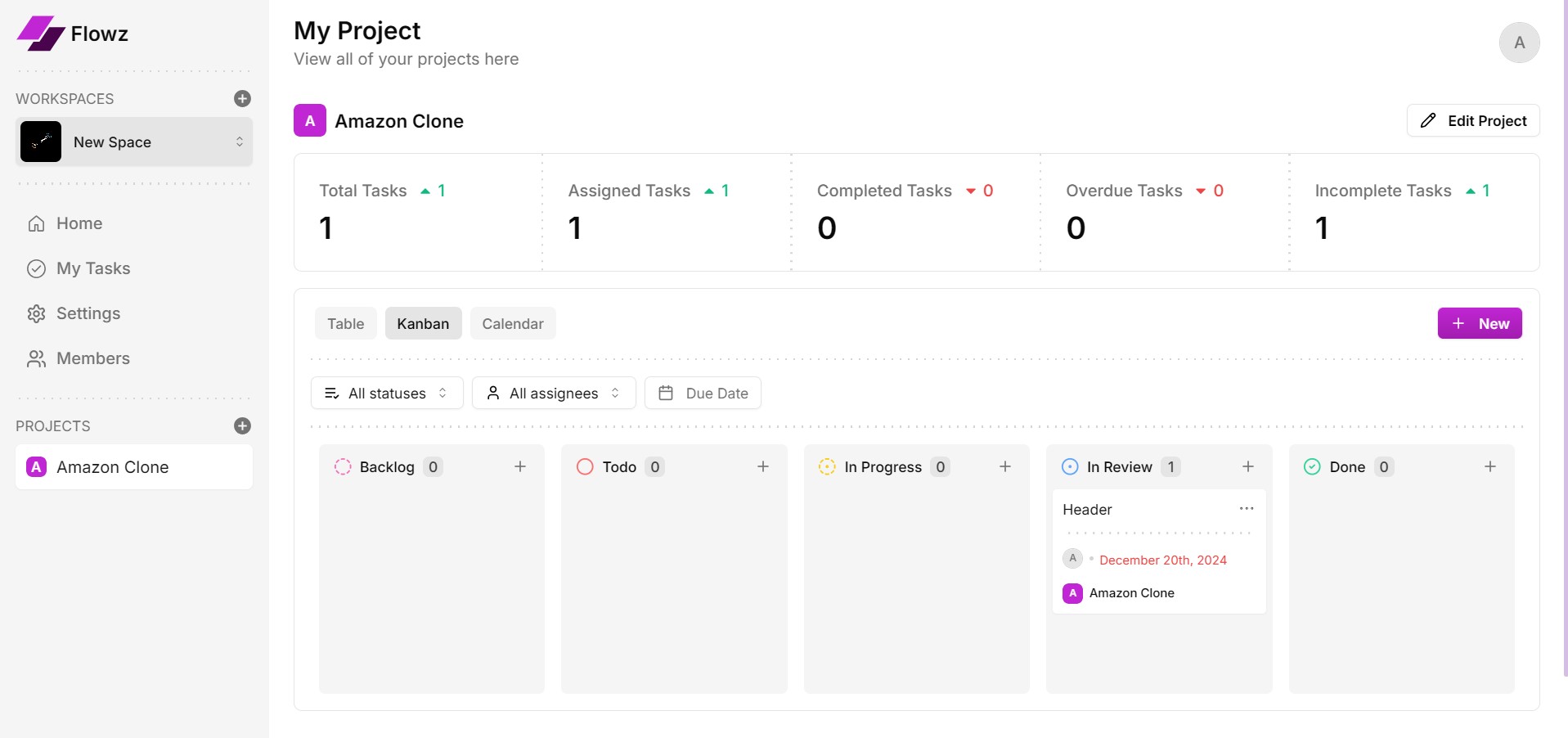Click the Edit Project button

coord(1472,120)
